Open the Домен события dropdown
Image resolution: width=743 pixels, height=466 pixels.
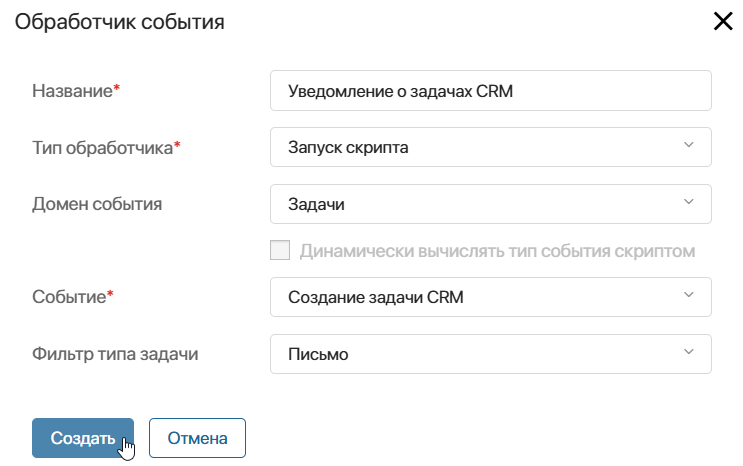pyautogui.click(x=490, y=204)
